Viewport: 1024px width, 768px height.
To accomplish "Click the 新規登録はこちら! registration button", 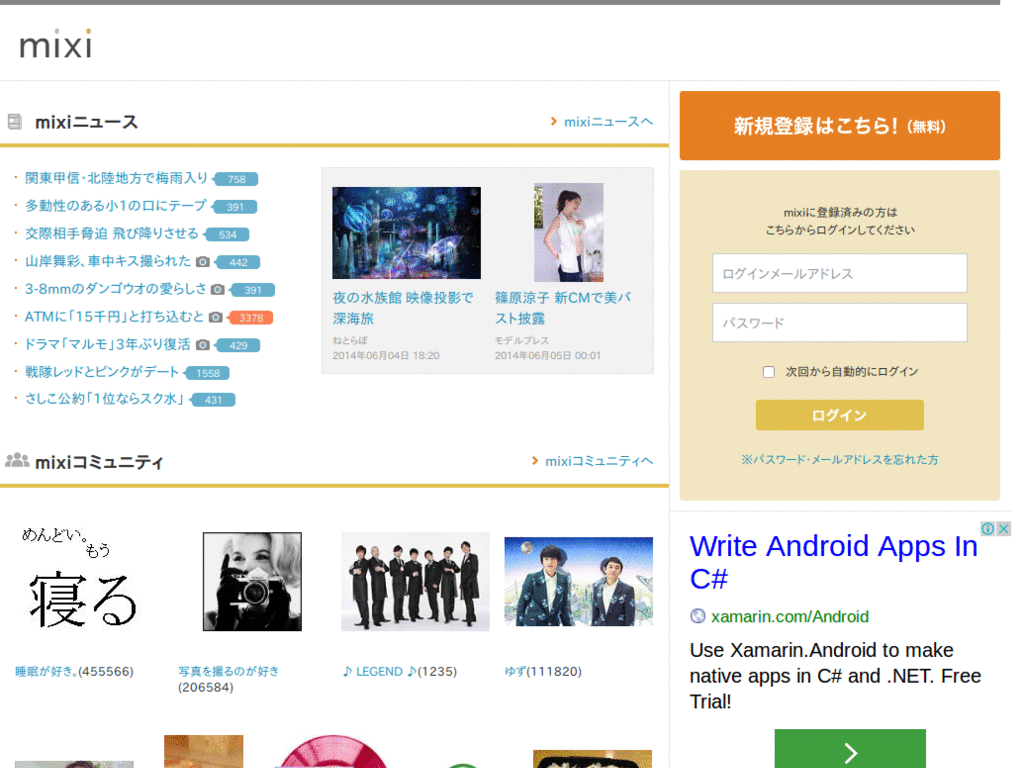I will pos(839,125).
